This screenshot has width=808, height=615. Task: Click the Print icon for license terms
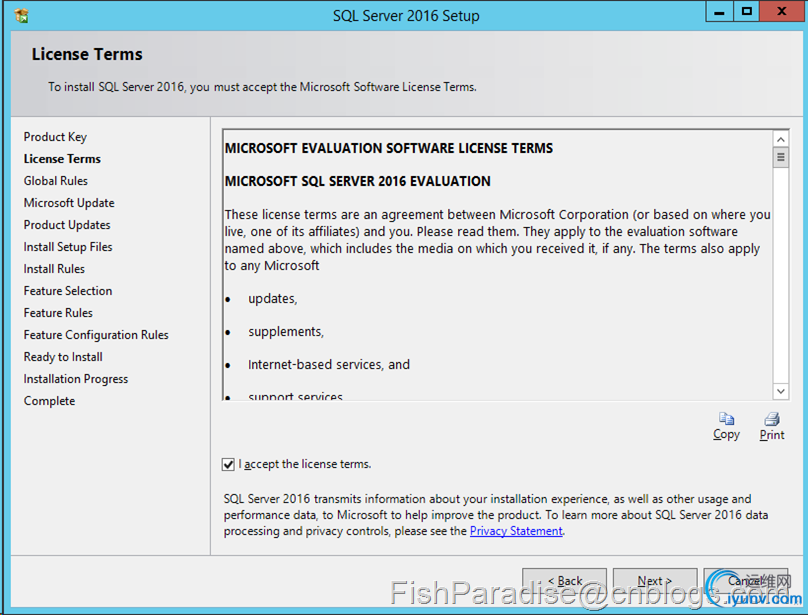point(772,419)
